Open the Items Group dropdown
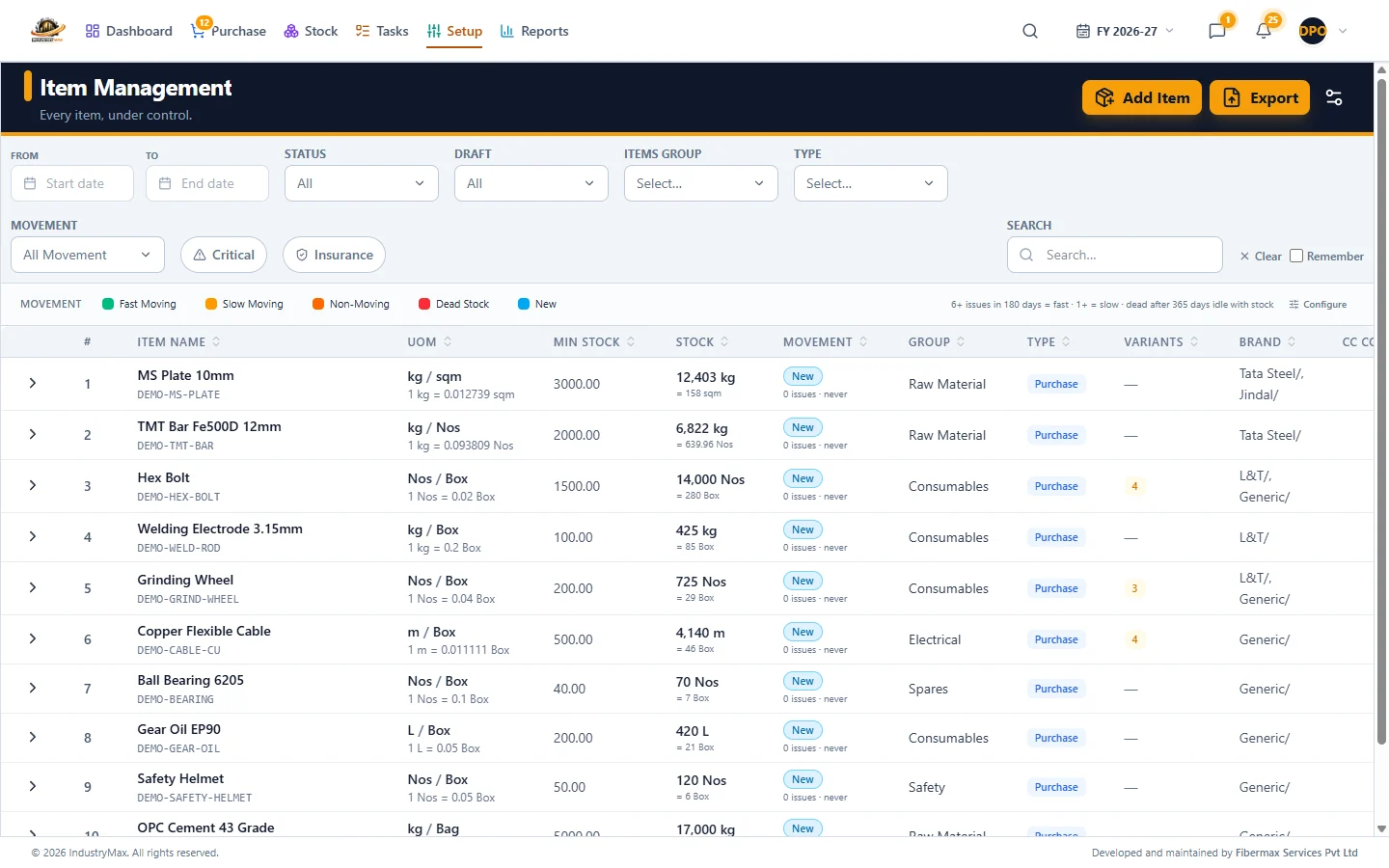Image resolution: width=1389 pixels, height=868 pixels. [701, 183]
